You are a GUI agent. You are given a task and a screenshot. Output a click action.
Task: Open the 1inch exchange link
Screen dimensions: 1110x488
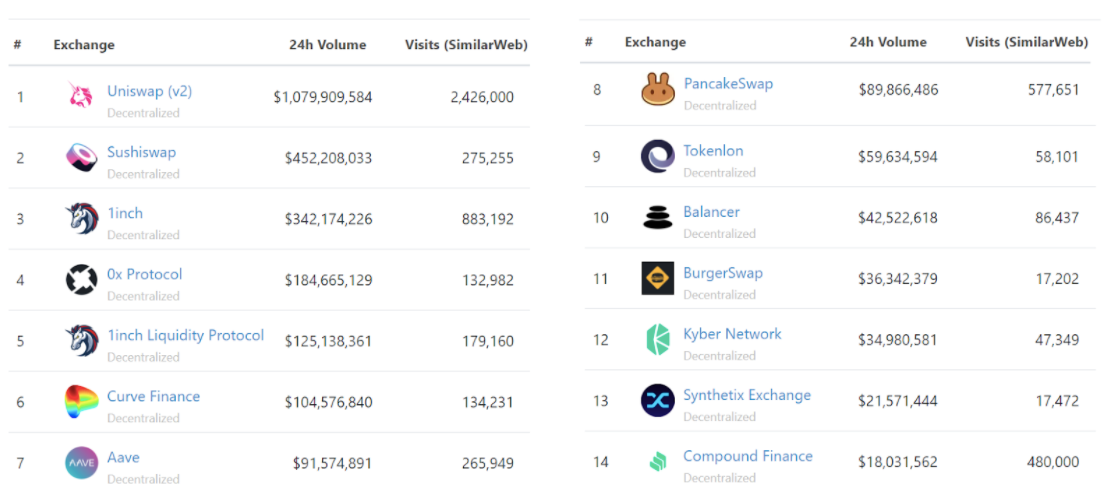(125, 213)
